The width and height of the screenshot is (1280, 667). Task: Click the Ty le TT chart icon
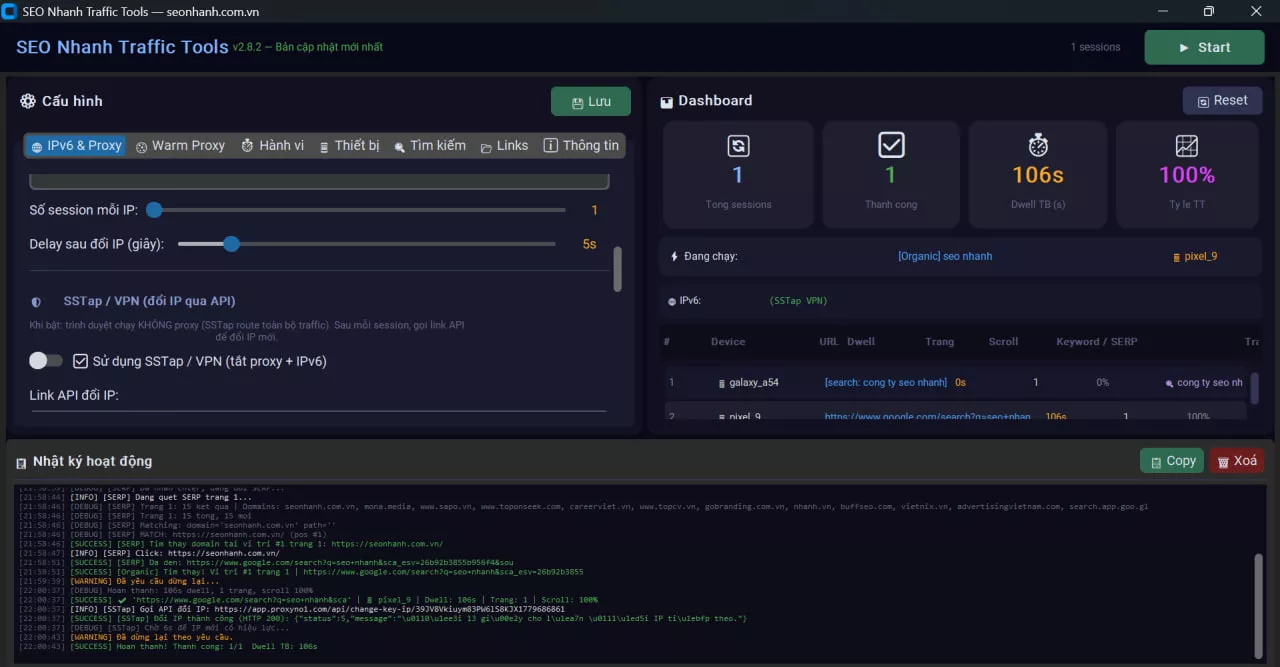[1187, 146]
